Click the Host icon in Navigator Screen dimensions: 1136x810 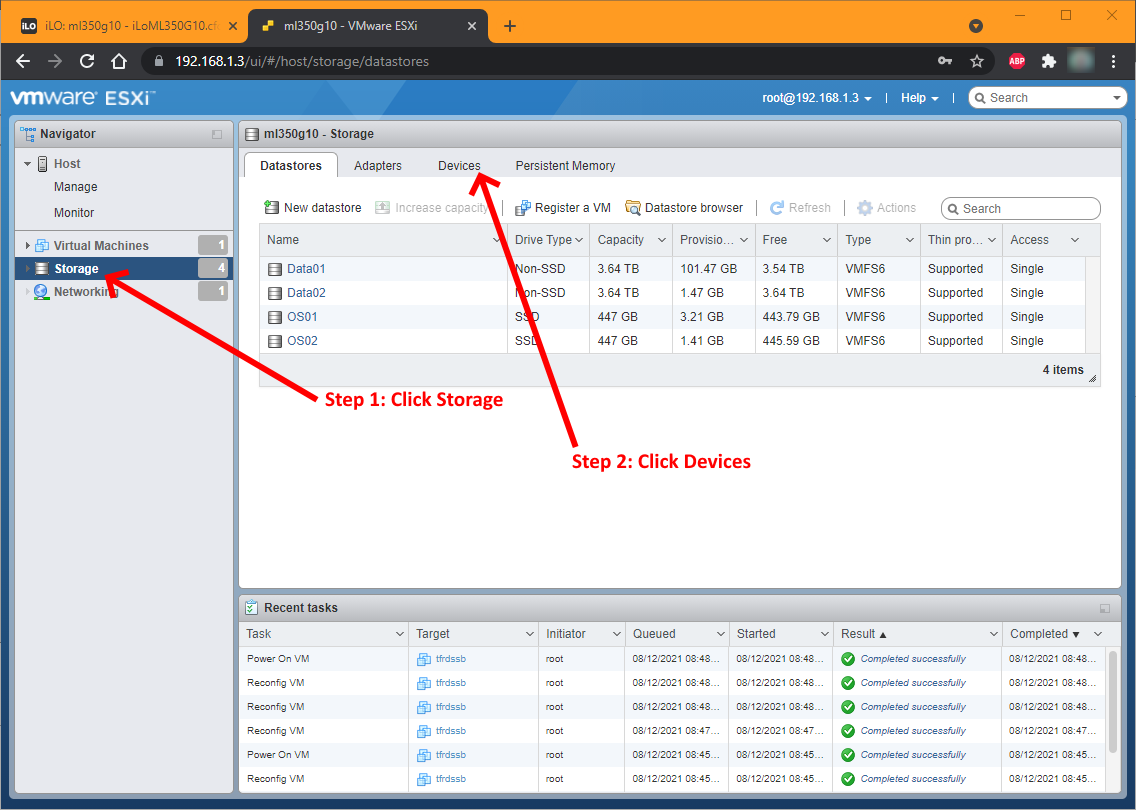point(43,164)
